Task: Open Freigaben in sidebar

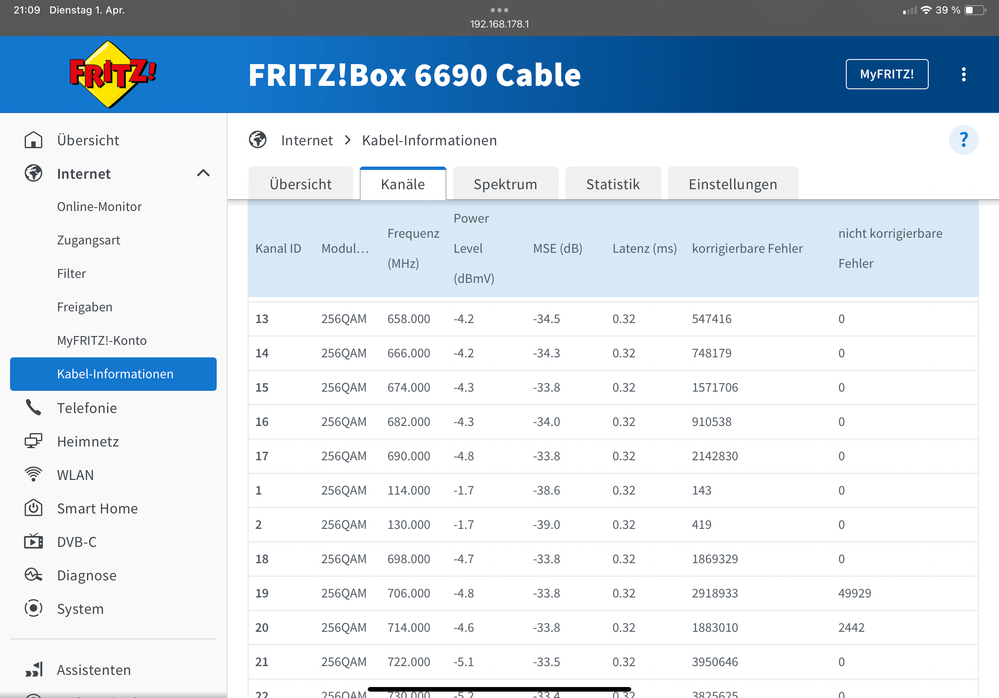Action: (85, 307)
